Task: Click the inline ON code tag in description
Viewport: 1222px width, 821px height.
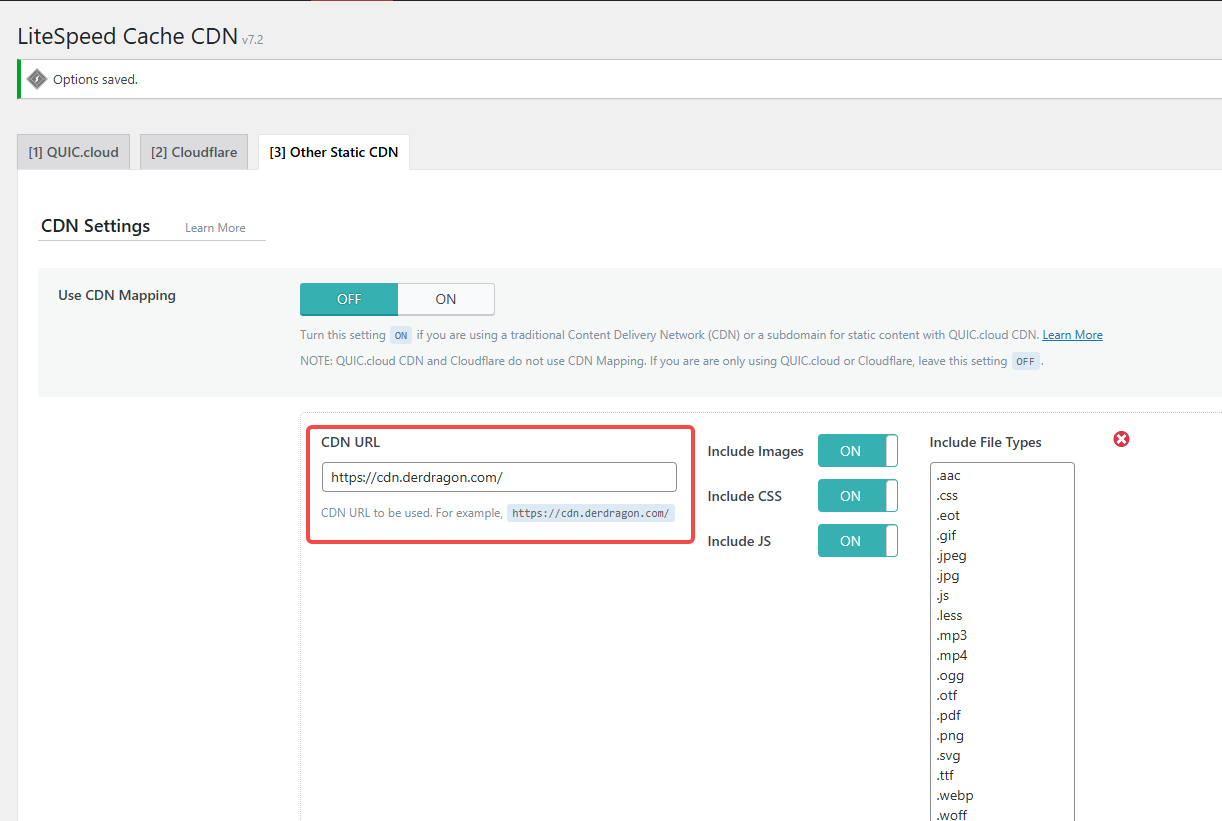Action: coord(400,336)
